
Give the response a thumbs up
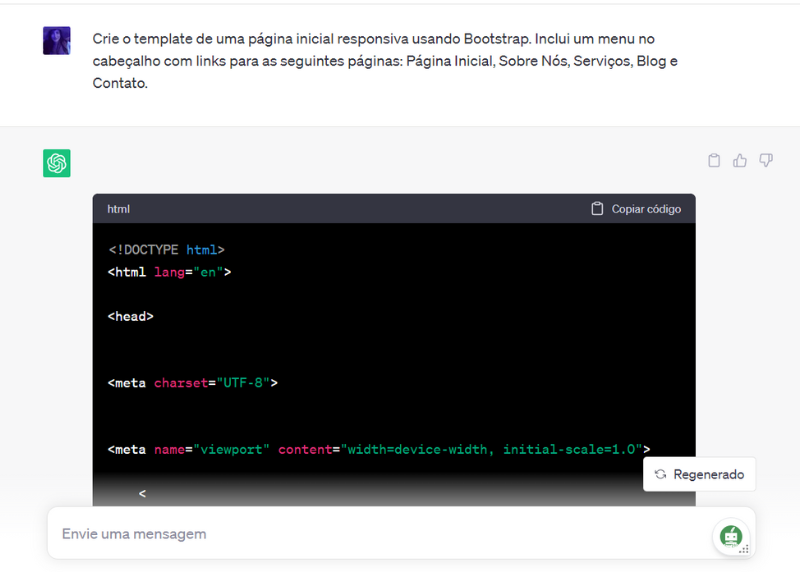(740, 160)
